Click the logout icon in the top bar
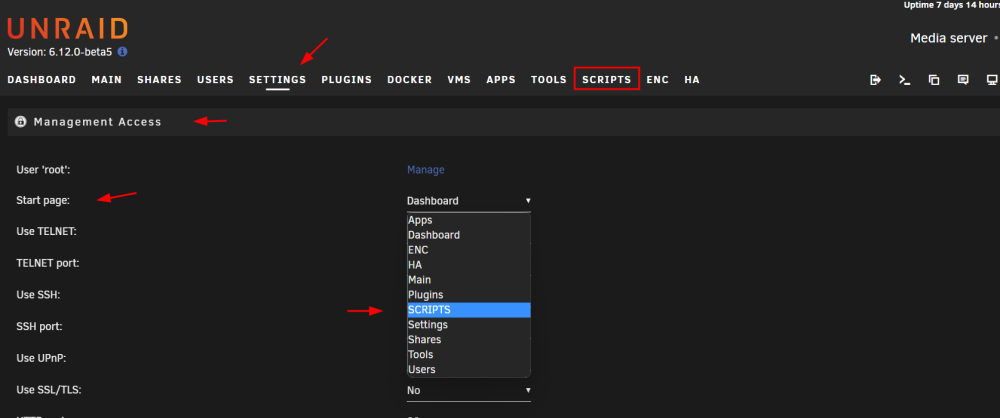The height and width of the screenshot is (418, 1000). (x=876, y=80)
